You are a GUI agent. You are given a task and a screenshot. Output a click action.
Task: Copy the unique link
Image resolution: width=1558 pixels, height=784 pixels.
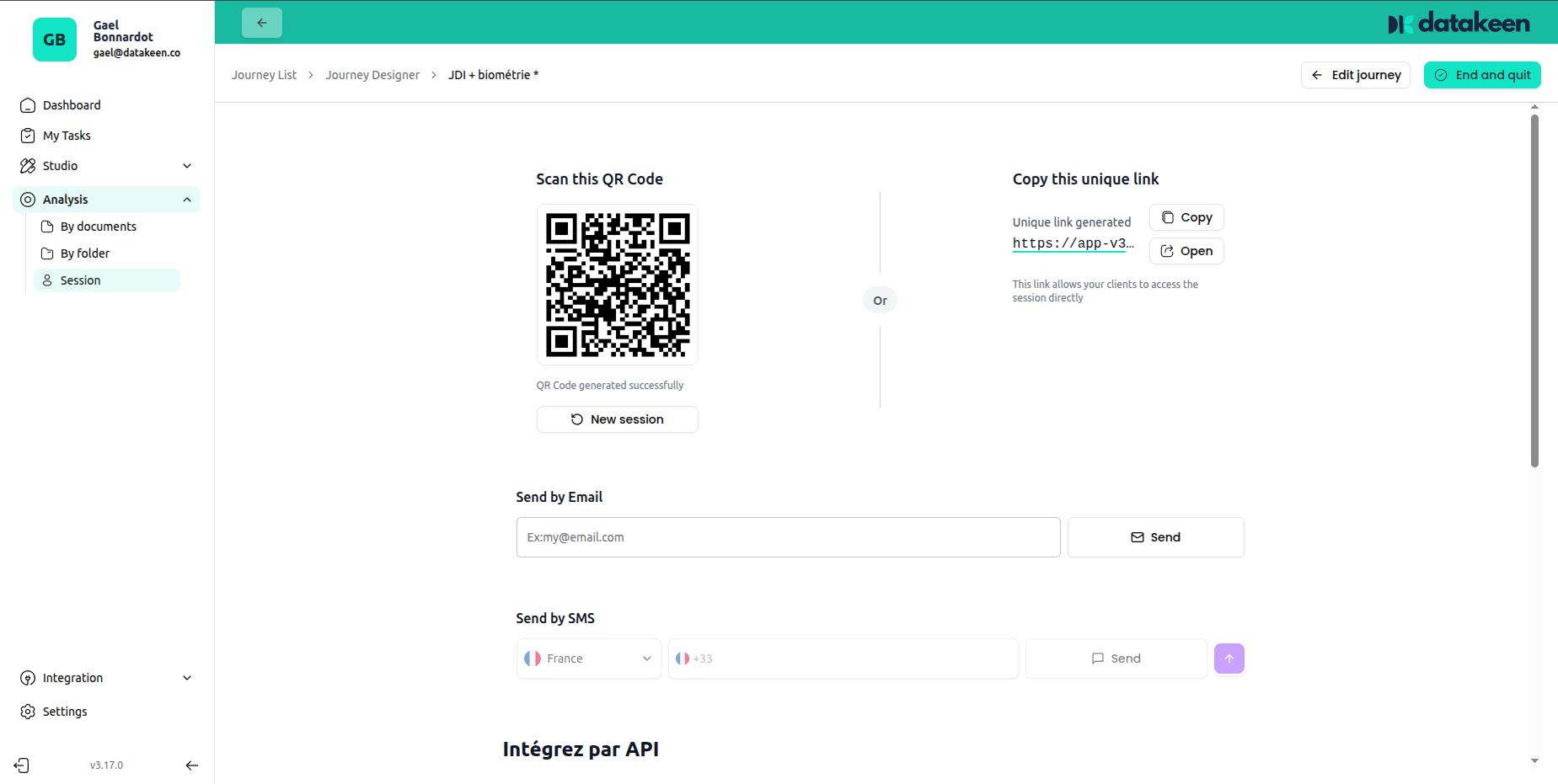pos(1186,217)
